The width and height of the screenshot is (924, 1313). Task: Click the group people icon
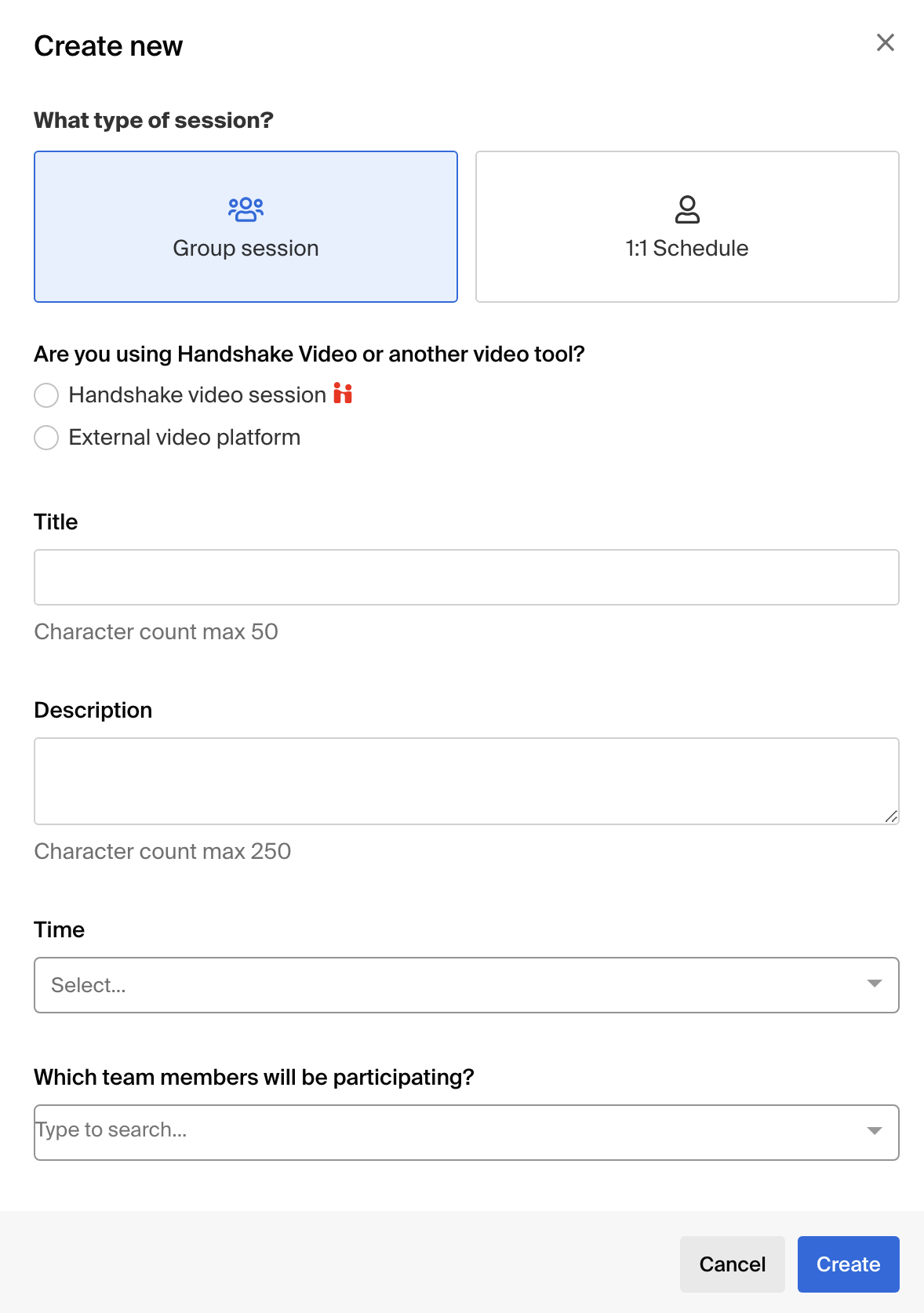point(246,209)
